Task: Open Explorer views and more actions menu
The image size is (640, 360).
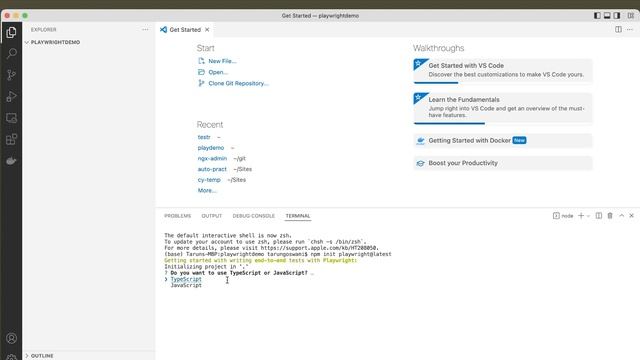Action: tap(145, 30)
